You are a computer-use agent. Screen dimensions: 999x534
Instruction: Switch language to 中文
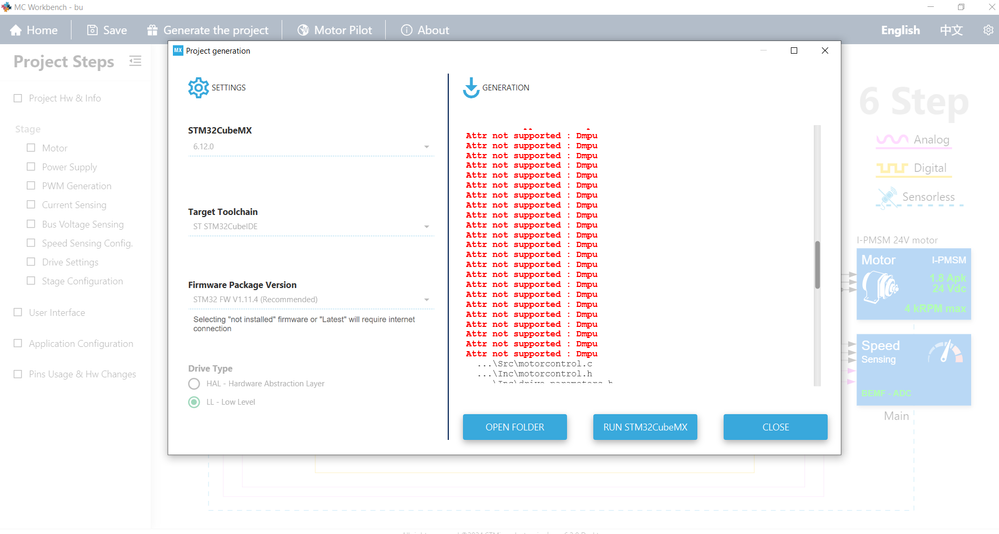(951, 30)
